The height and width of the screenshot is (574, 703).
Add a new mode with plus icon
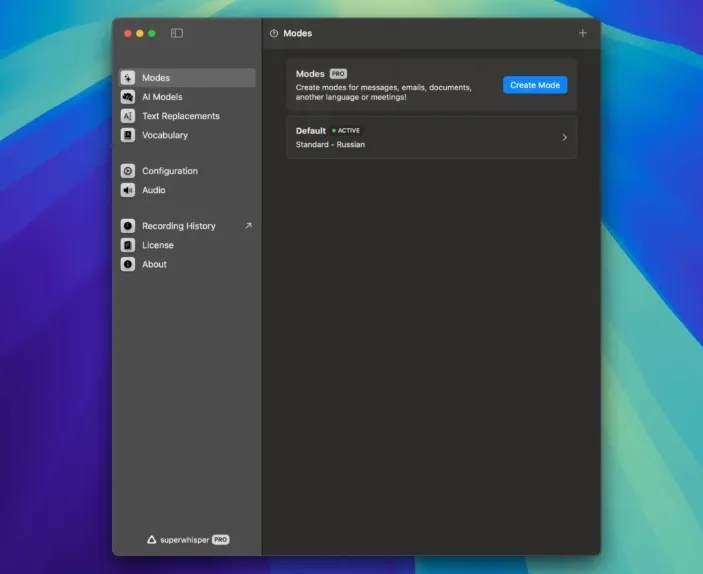(x=582, y=33)
